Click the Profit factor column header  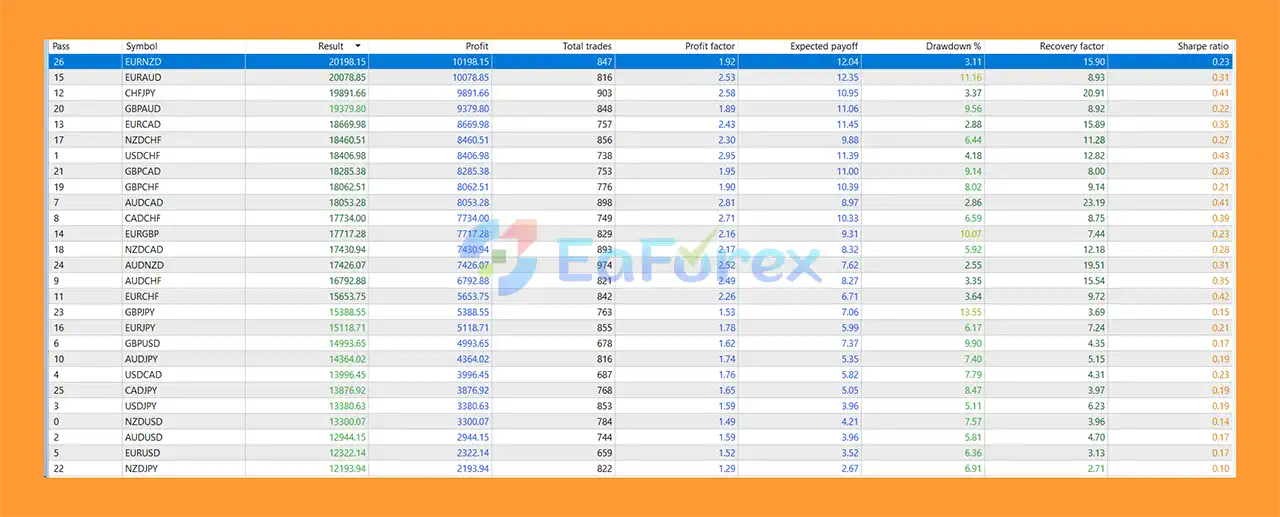tap(710, 46)
